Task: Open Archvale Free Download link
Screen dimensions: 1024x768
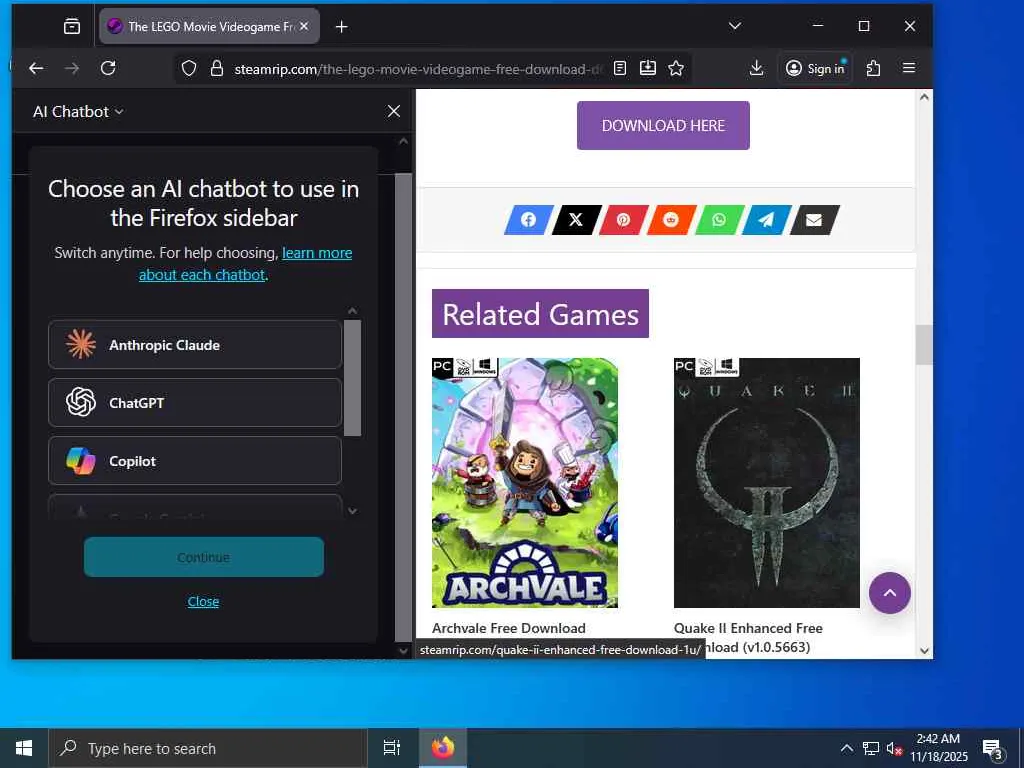Action: click(x=509, y=628)
